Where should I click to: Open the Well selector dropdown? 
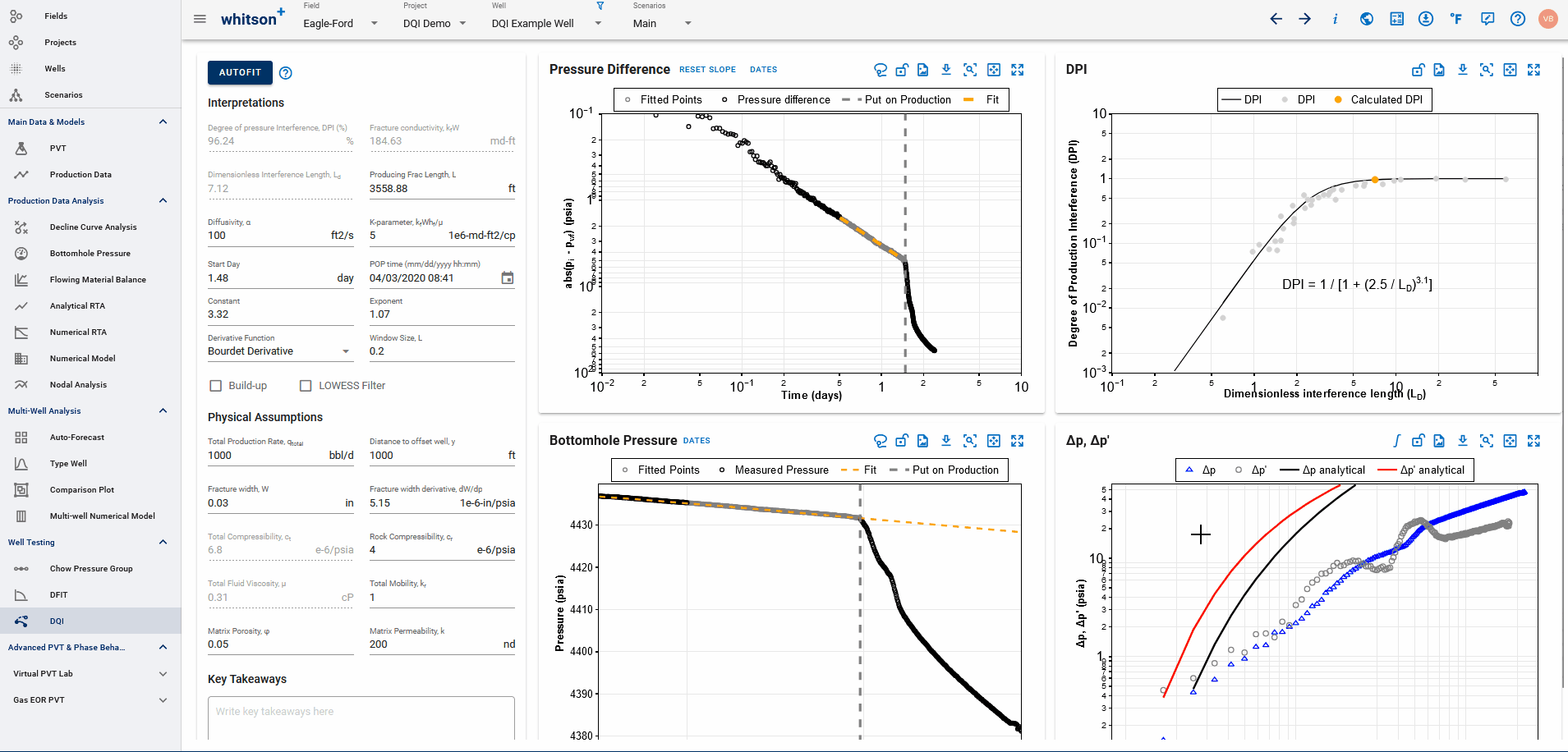coord(598,23)
